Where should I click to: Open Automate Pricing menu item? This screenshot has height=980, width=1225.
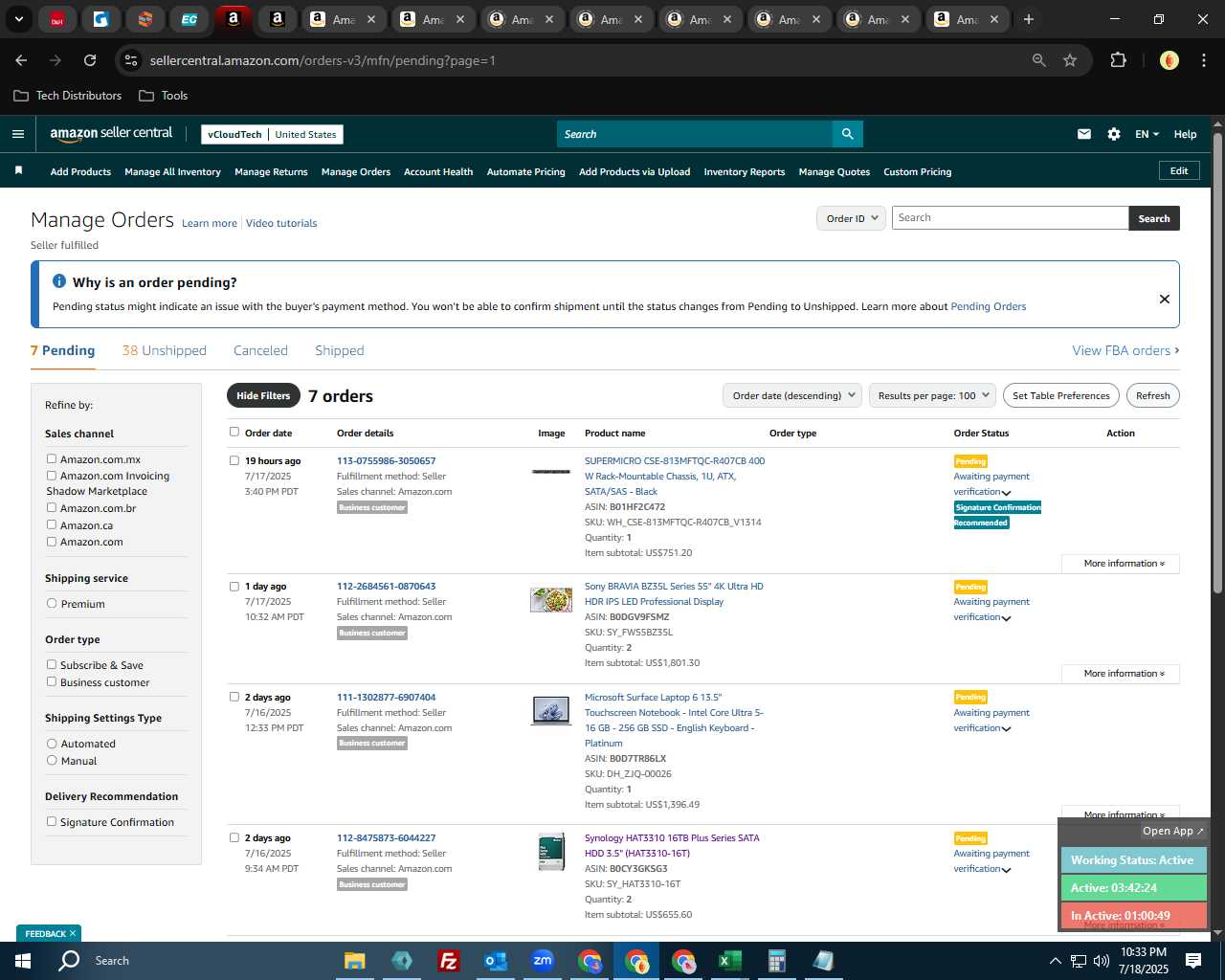click(526, 172)
